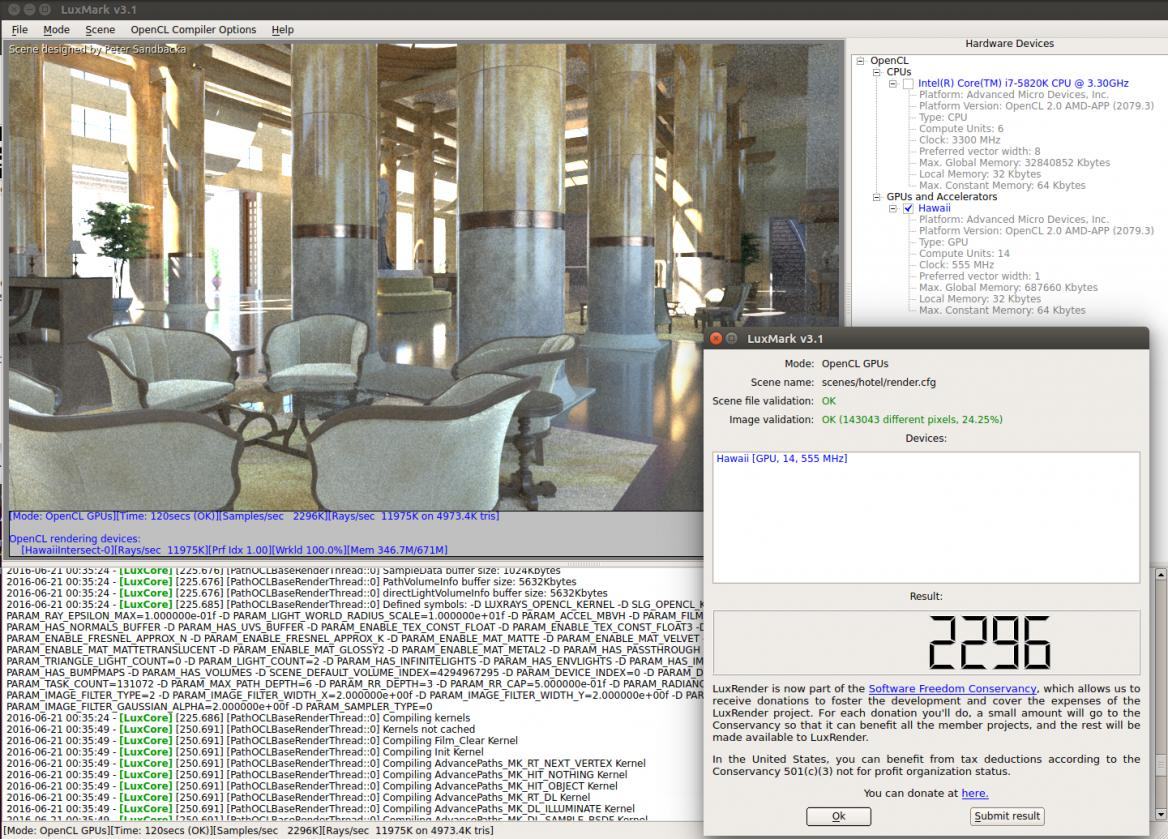1168x839 pixels.
Task: Click the 'AdvancePaths_MK_RT_NEXT_VERTEX Kernel' log line
Action: [326, 764]
